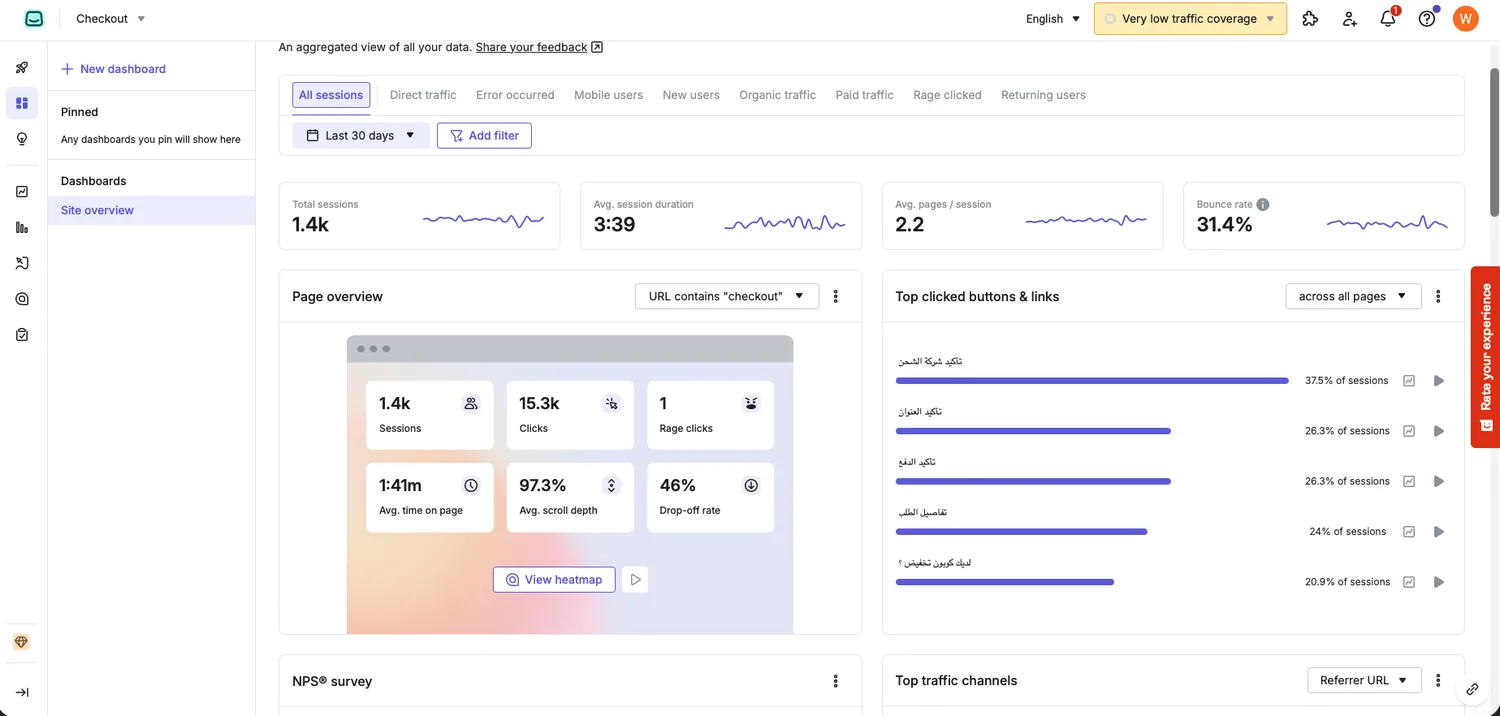The height and width of the screenshot is (716, 1500).
Task: Select the Error occurred segment tab
Action: pos(515,95)
